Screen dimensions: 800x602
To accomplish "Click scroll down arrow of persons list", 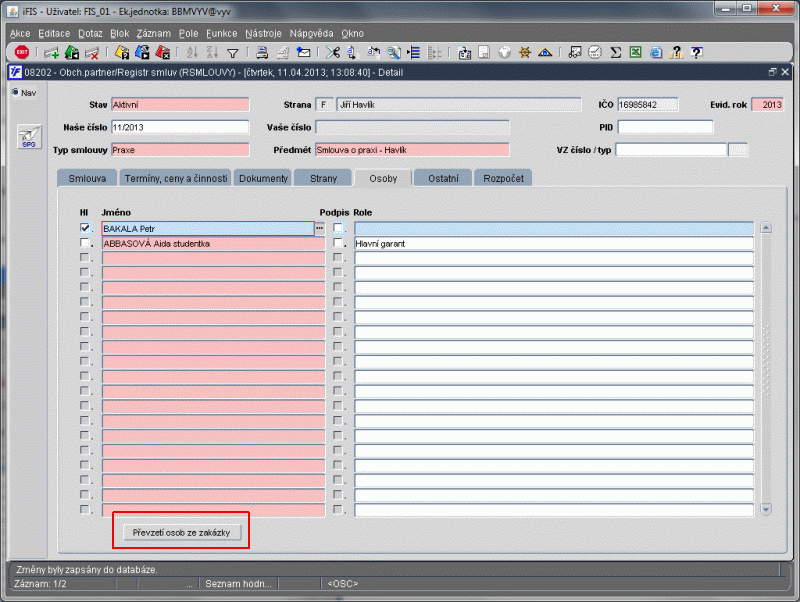I will click(x=766, y=509).
